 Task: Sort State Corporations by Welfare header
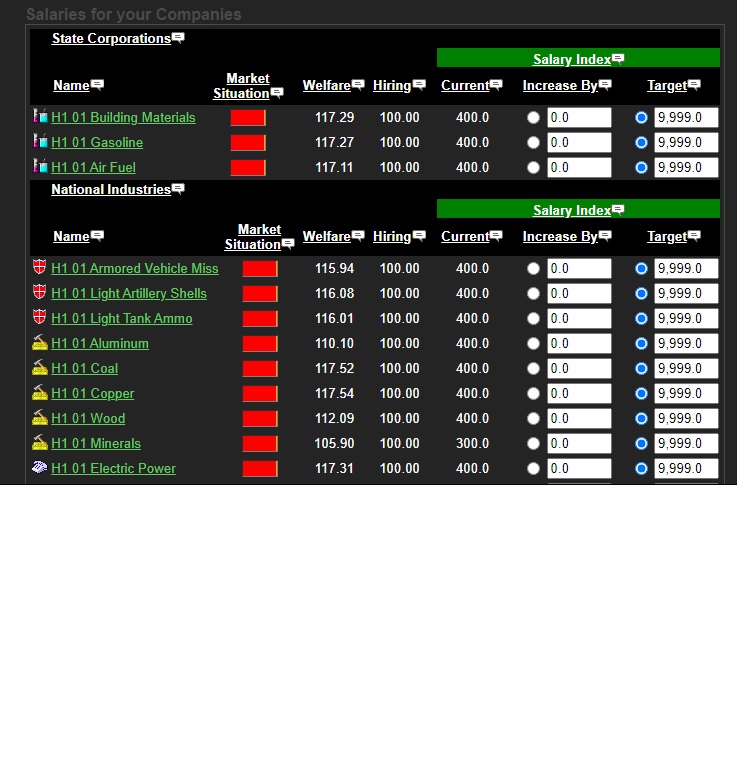pyautogui.click(x=327, y=85)
